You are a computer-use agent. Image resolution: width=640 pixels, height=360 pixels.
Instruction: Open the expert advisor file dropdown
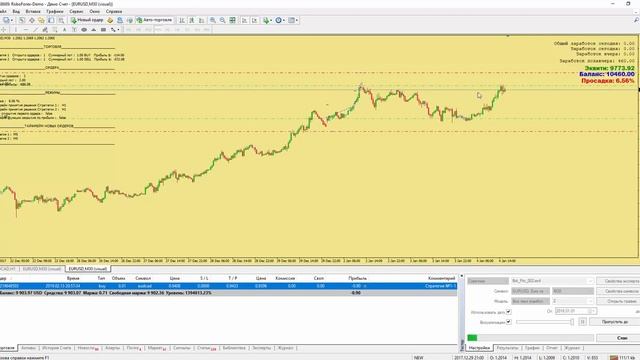tap(590, 281)
